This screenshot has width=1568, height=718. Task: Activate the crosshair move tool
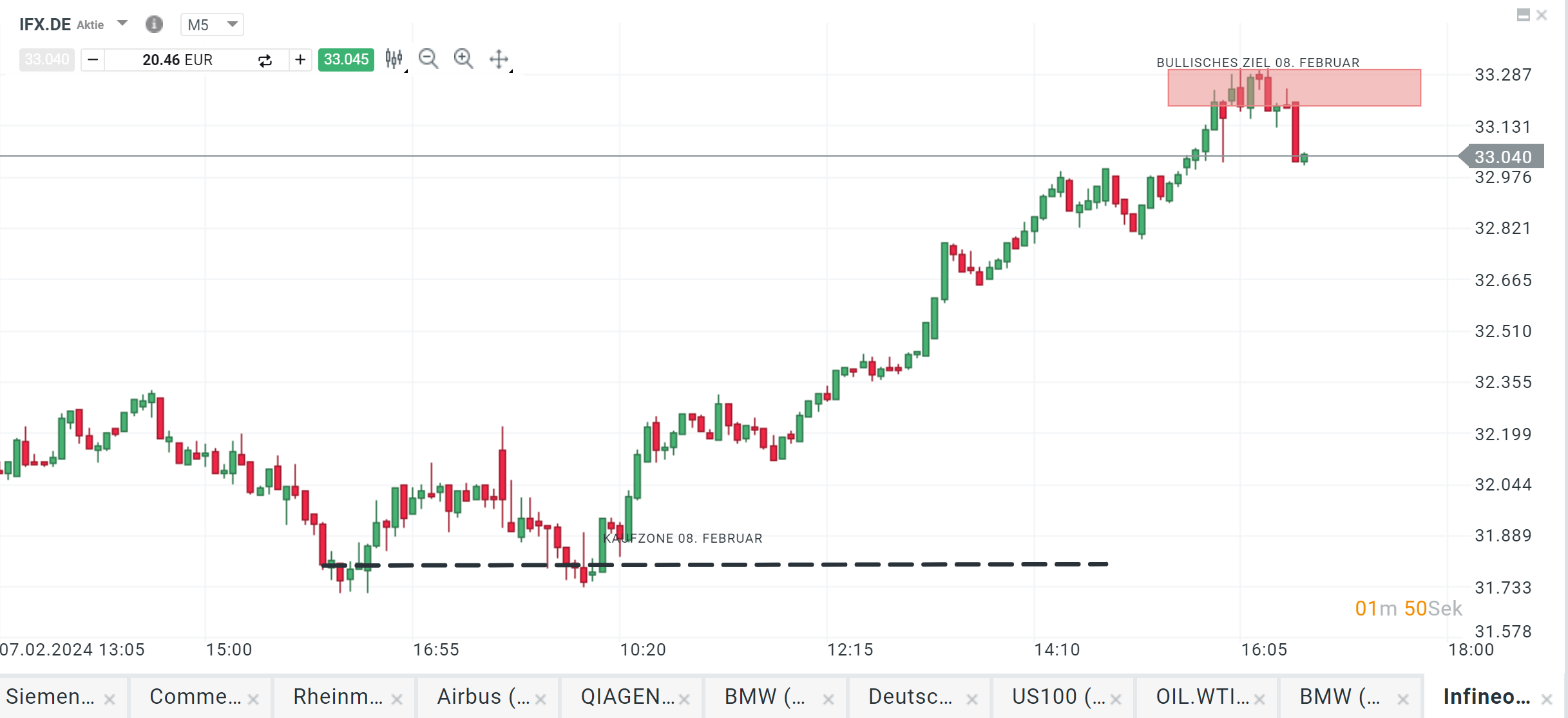[x=499, y=59]
